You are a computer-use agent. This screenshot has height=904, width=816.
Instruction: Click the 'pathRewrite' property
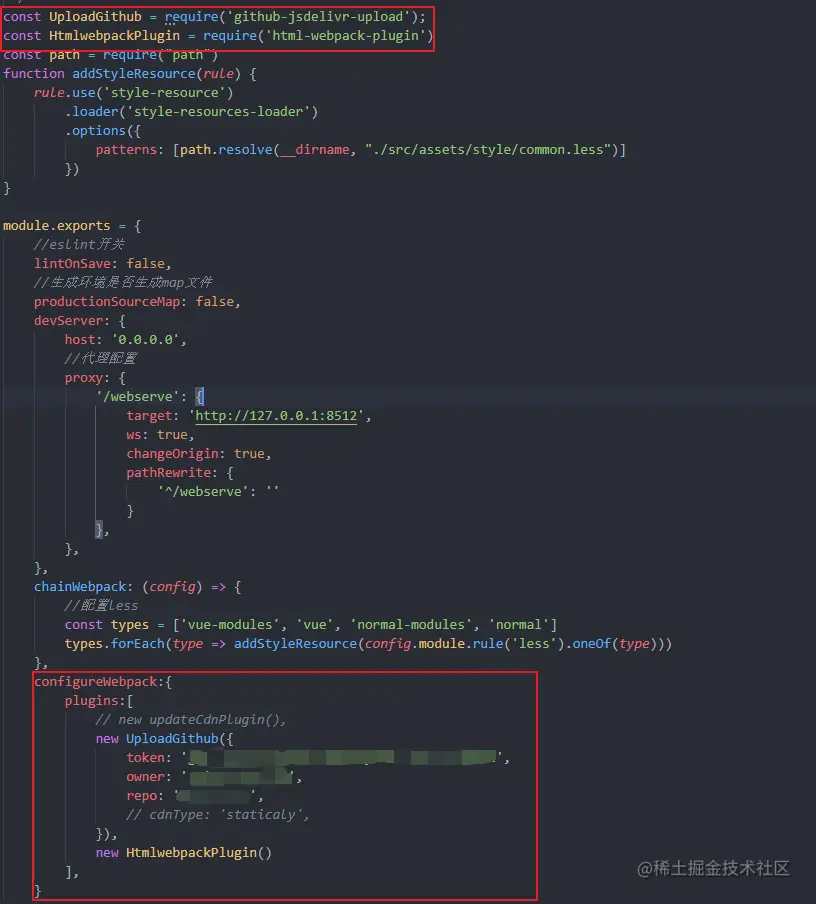(x=168, y=473)
